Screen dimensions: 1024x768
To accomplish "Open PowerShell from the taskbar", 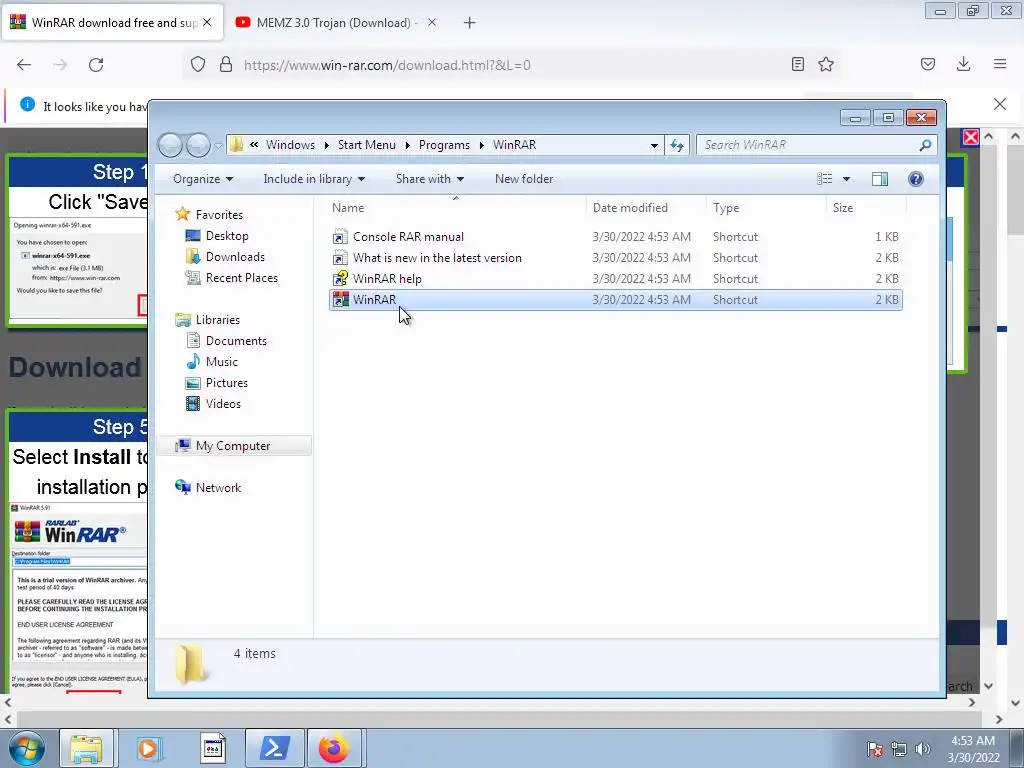I will point(274,748).
